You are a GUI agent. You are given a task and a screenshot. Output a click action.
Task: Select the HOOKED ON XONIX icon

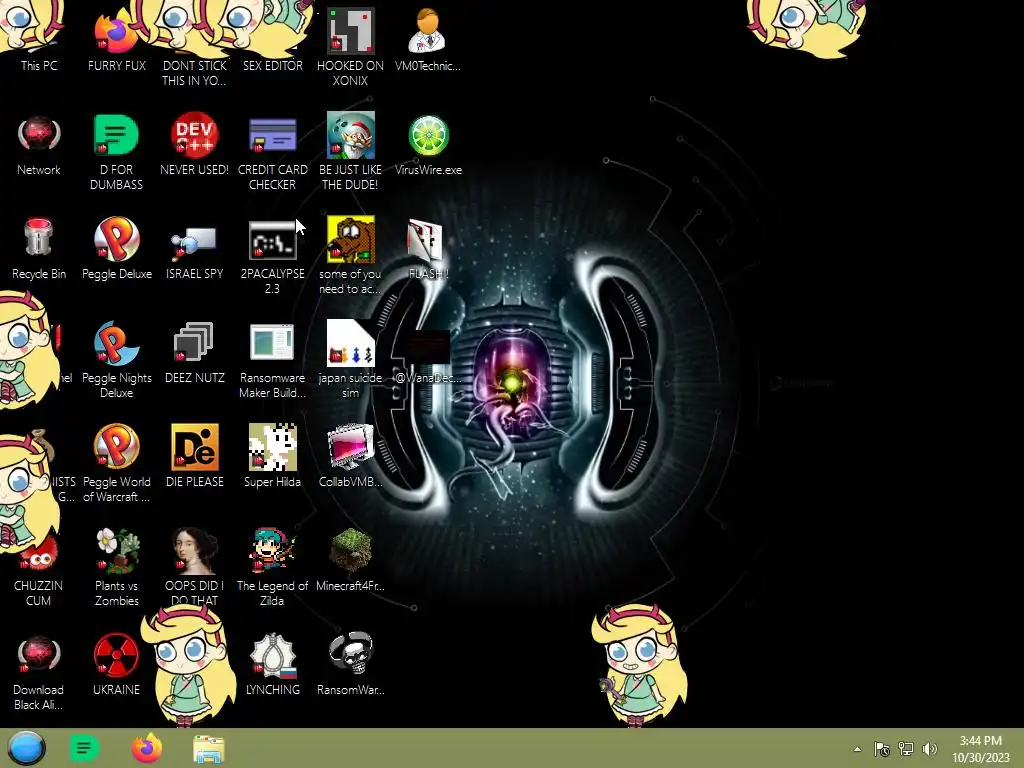(350, 47)
